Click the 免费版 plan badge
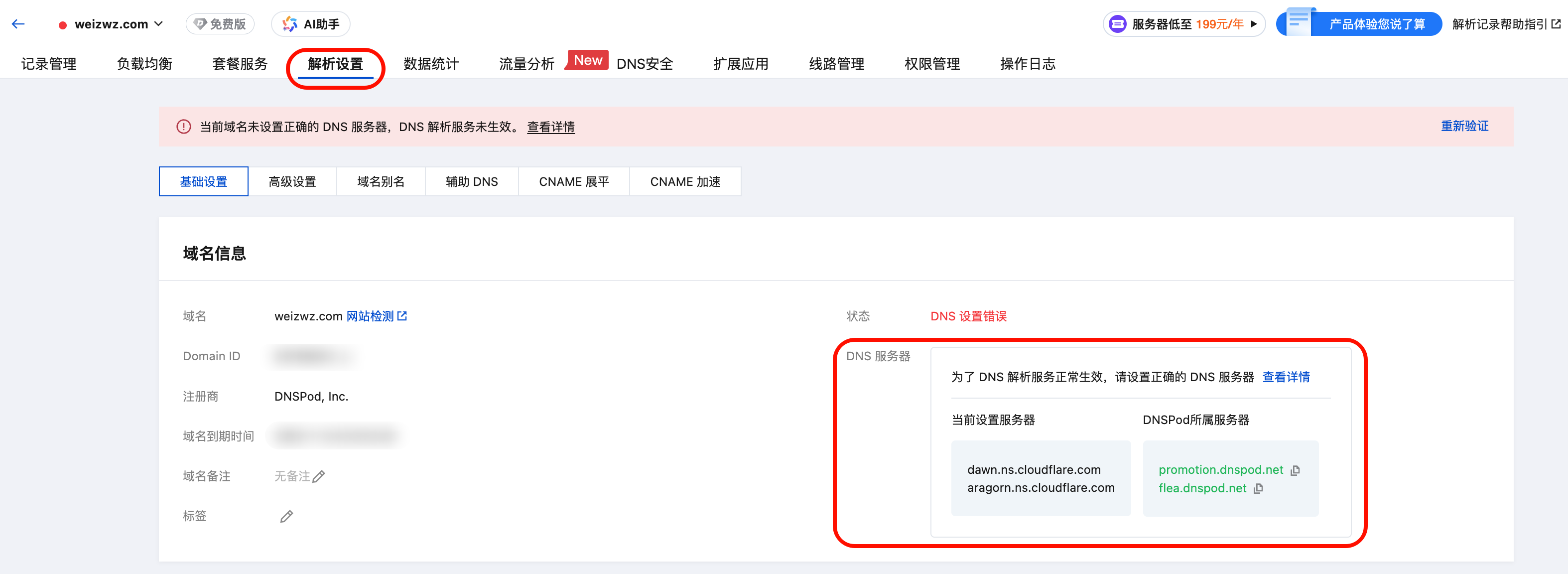 point(220,24)
